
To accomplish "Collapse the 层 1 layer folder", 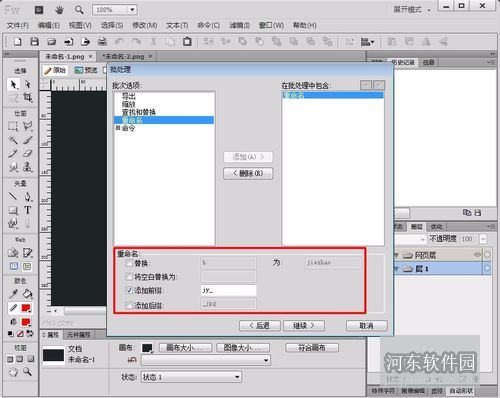I will (x=397, y=269).
